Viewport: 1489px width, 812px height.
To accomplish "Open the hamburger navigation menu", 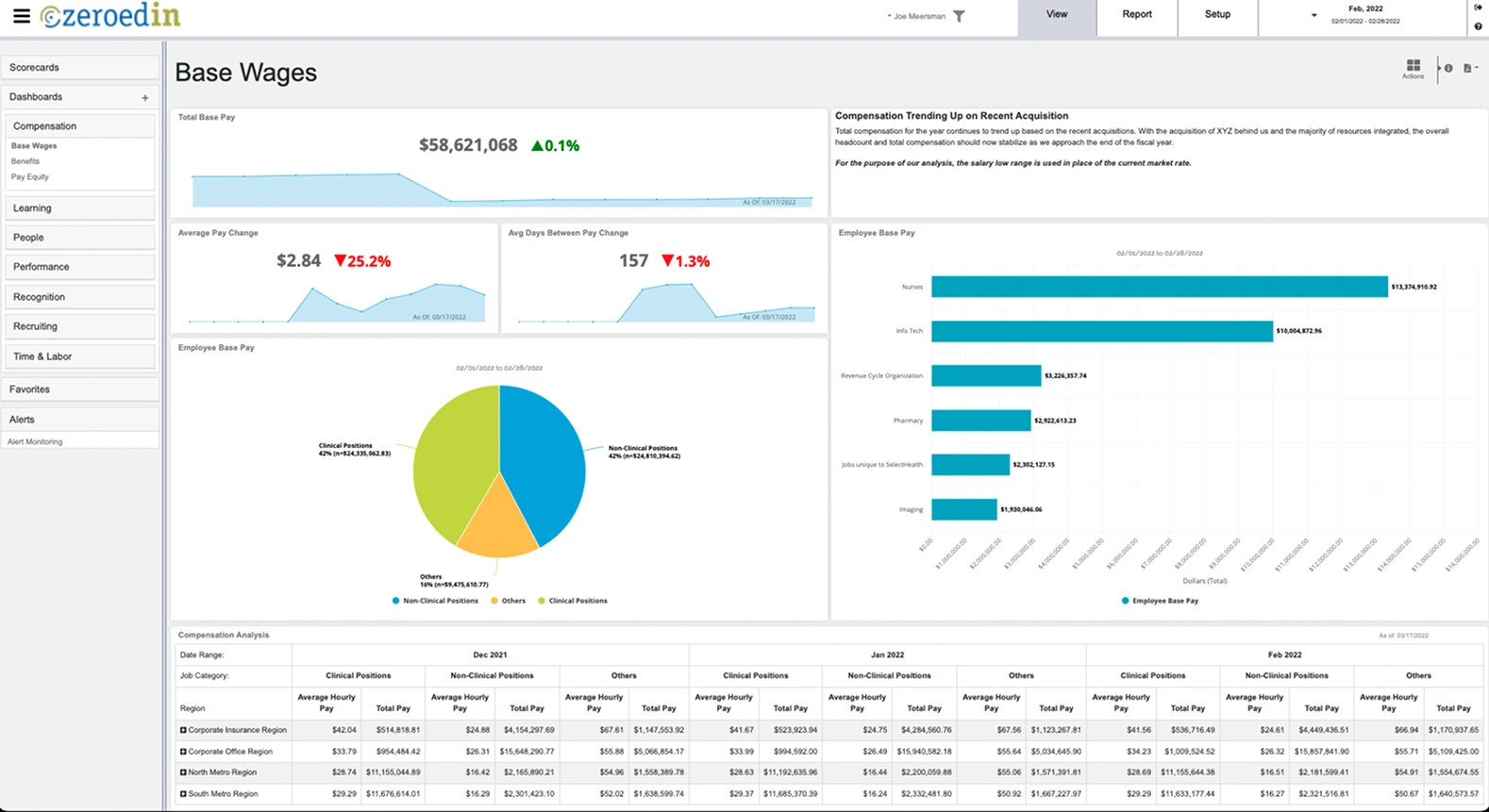I will point(21,15).
